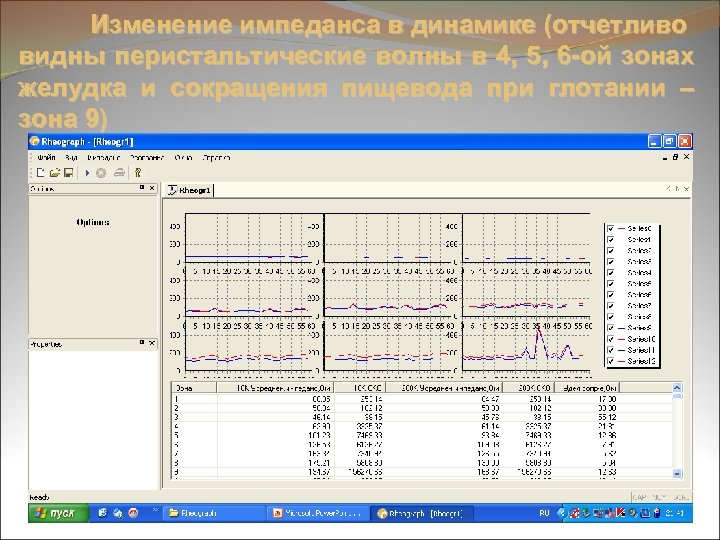Click the Save (floppy disk) toolbar icon

pyautogui.click(x=68, y=173)
